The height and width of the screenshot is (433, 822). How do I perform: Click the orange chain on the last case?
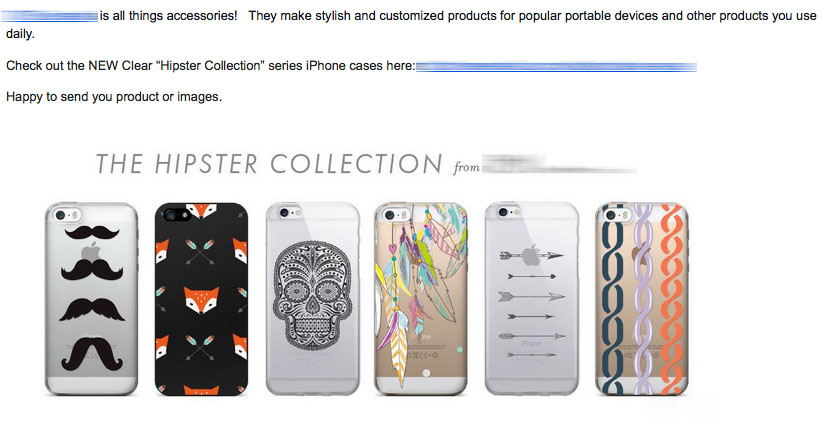point(673,300)
